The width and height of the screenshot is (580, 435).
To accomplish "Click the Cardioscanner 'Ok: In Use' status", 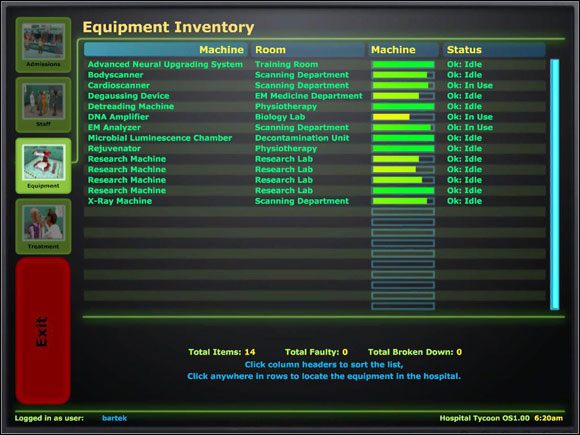I will click(470, 85).
